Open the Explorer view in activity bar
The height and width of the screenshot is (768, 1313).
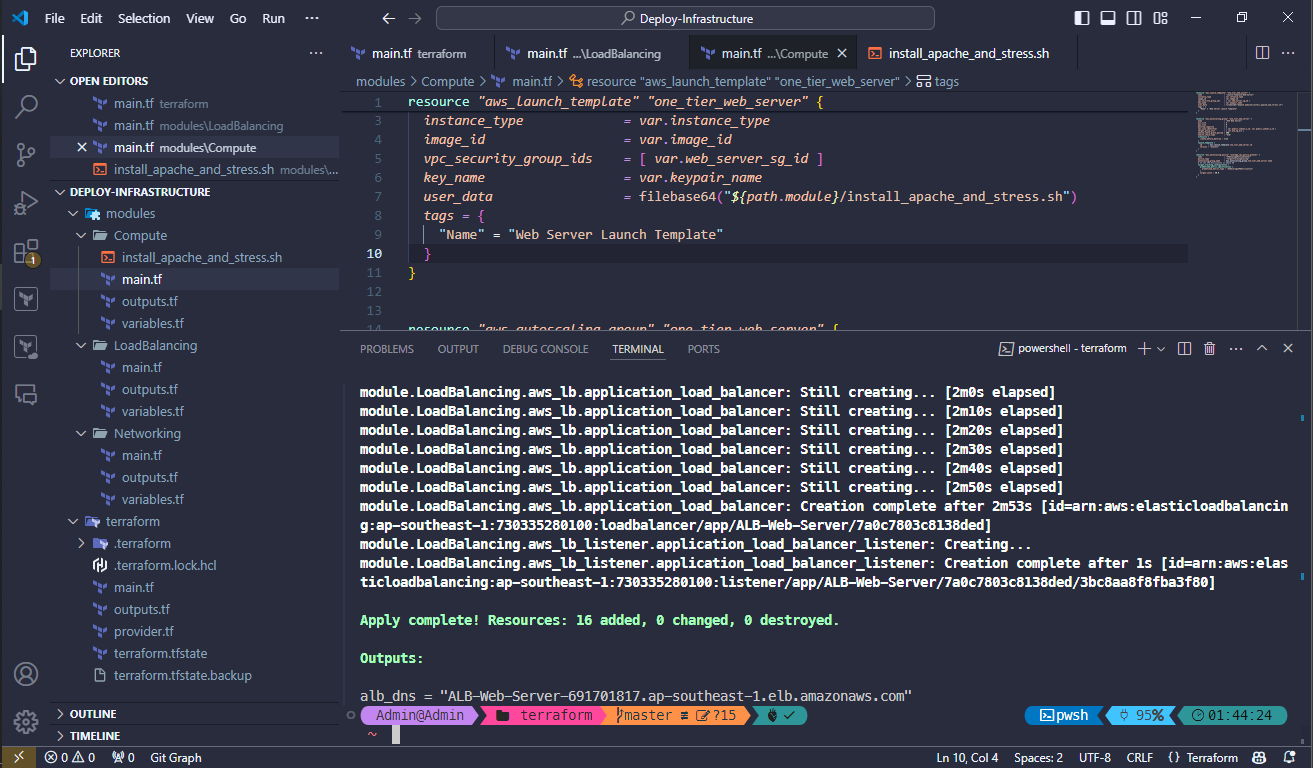pos(26,60)
